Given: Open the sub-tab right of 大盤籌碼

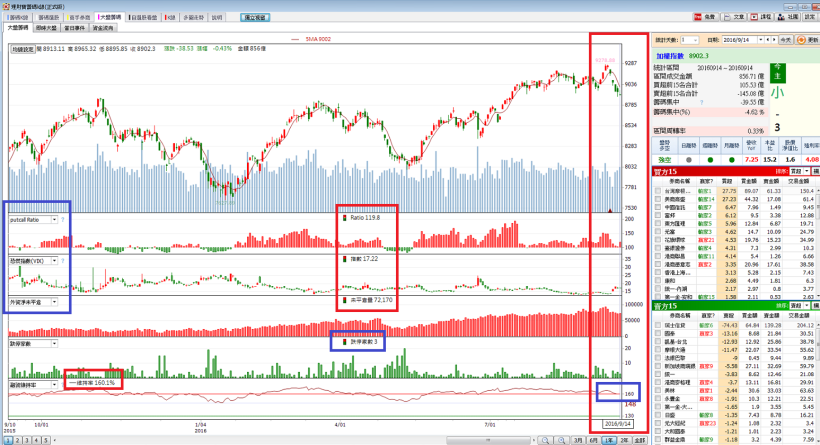Looking at the screenshot, I should point(47,28).
